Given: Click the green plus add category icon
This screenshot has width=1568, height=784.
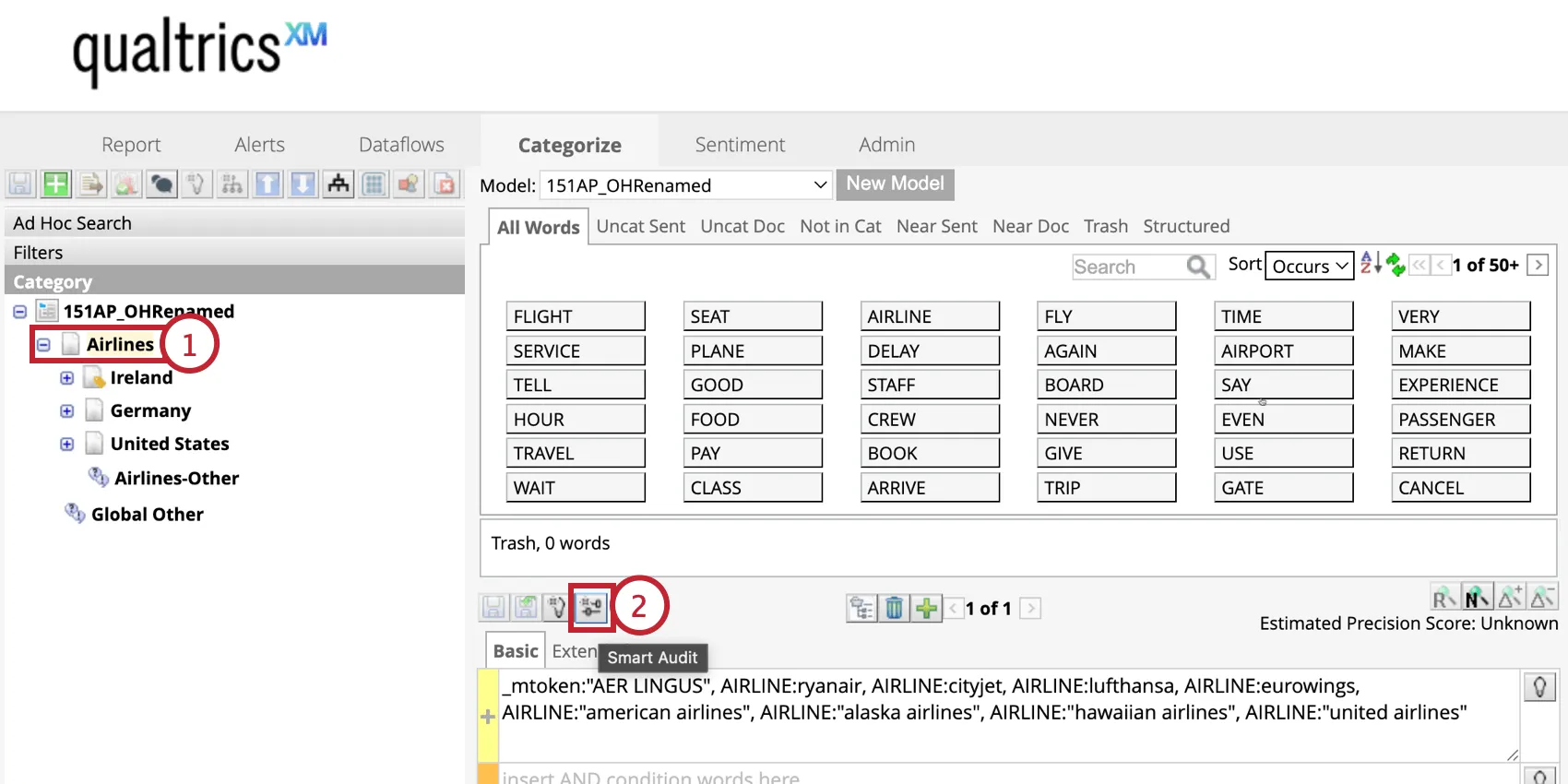Looking at the screenshot, I should tap(55, 184).
